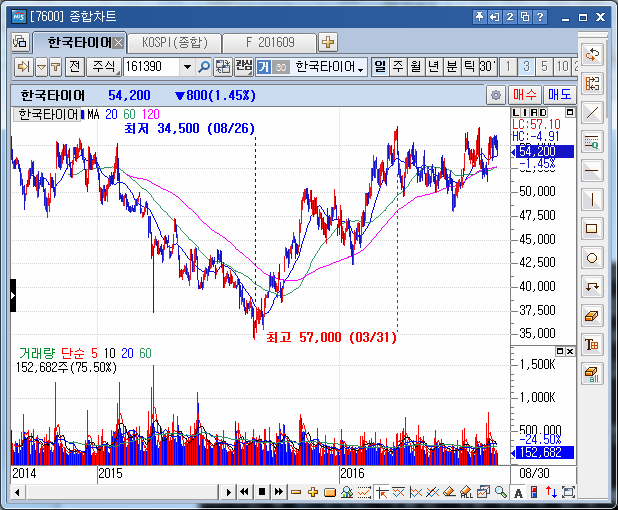Viewport: 618px width, 510px height.
Task: Select the vertical line drawing tool
Action: point(592,199)
